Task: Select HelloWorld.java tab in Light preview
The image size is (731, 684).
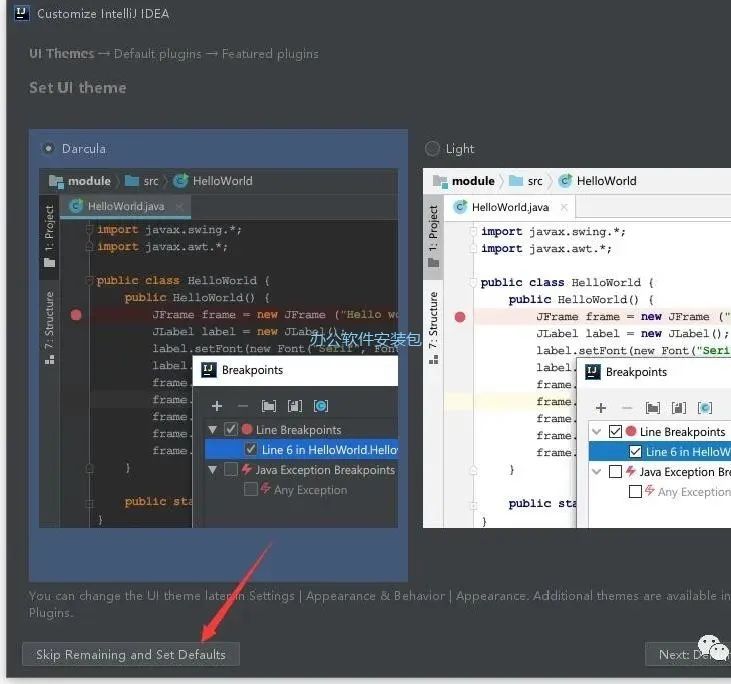Action: coord(508,207)
